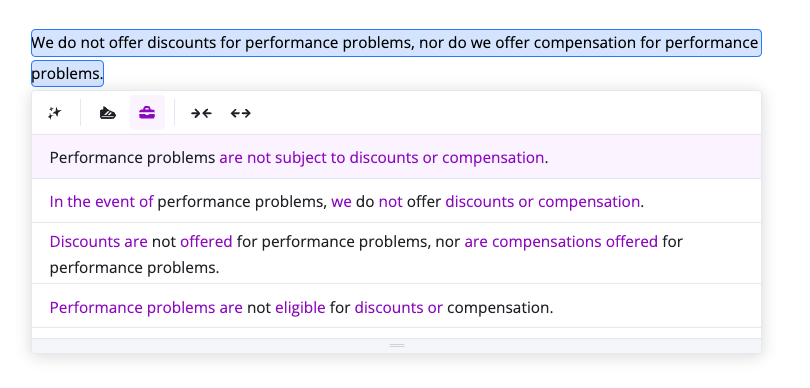The height and width of the screenshot is (388, 810).
Task: Click the highlighted word 'problems.' on second line
Action: (x=67, y=73)
